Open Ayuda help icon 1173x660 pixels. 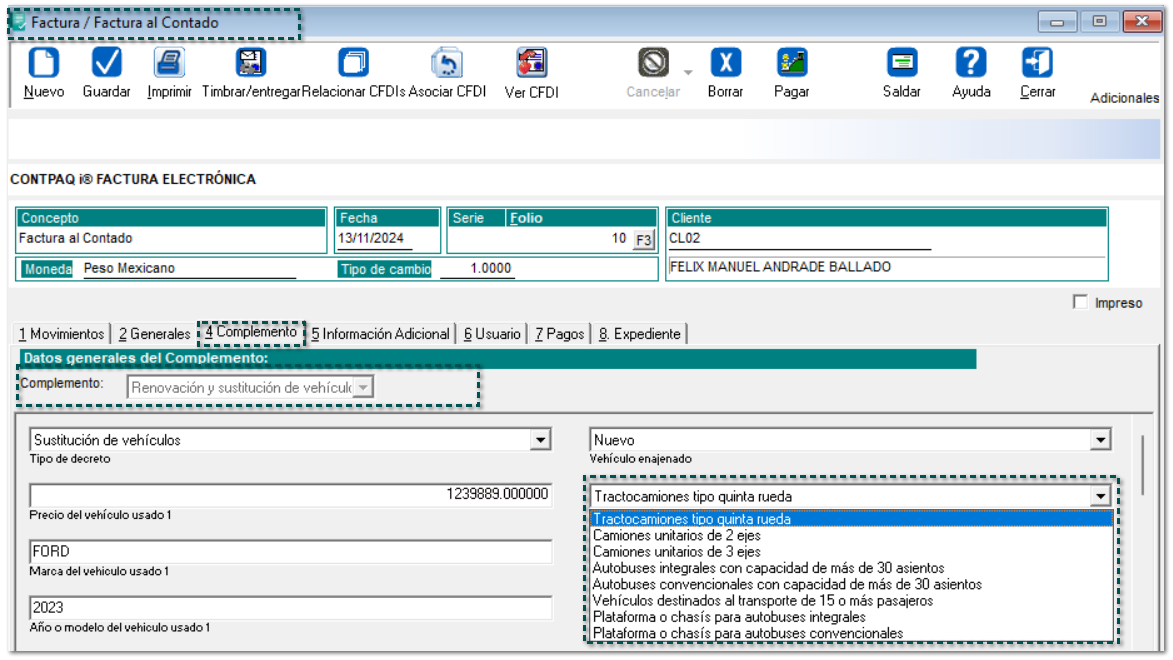tap(971, 63)
